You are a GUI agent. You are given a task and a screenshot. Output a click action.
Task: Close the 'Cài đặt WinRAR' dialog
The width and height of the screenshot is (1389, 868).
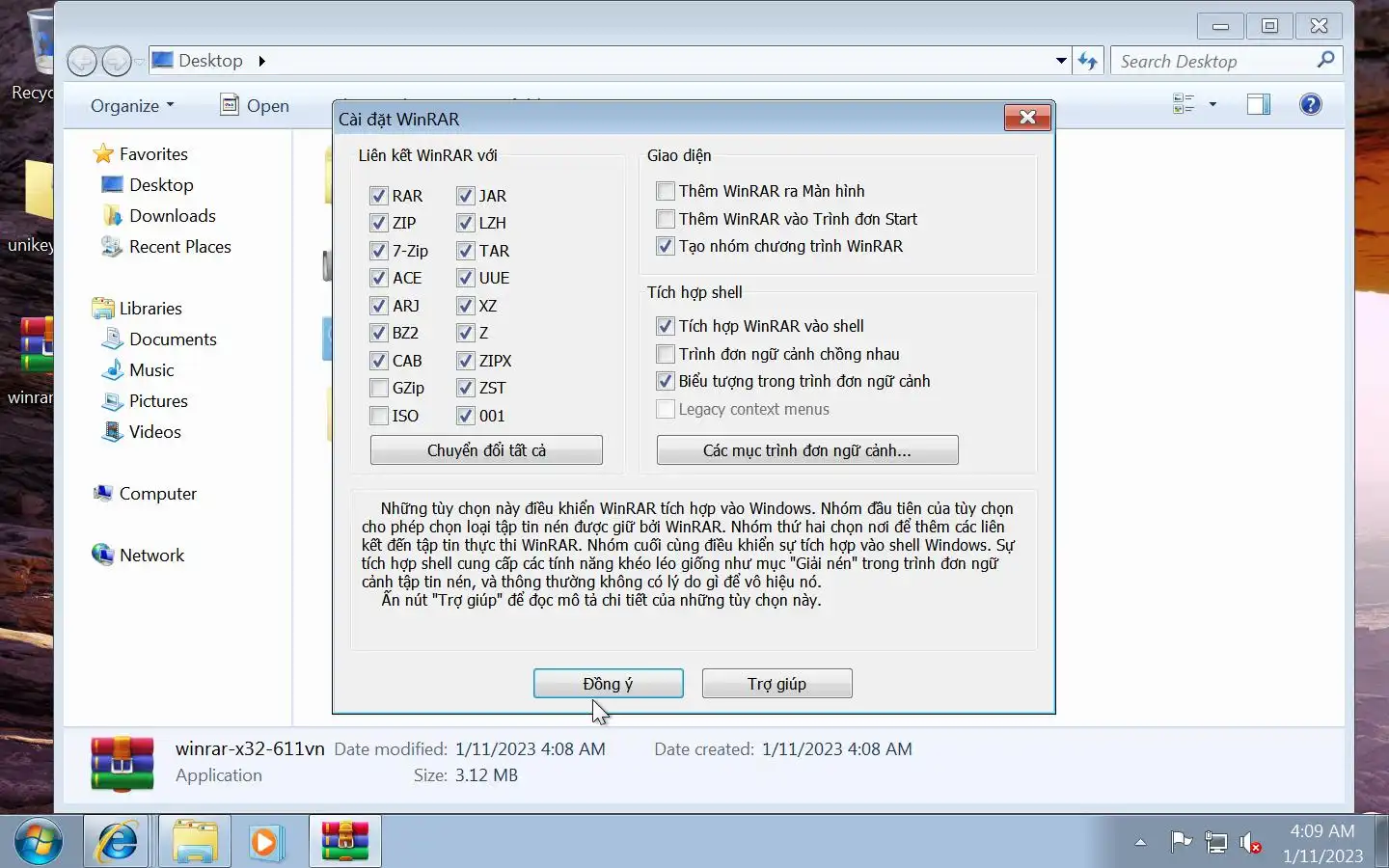pos(1027,118)
